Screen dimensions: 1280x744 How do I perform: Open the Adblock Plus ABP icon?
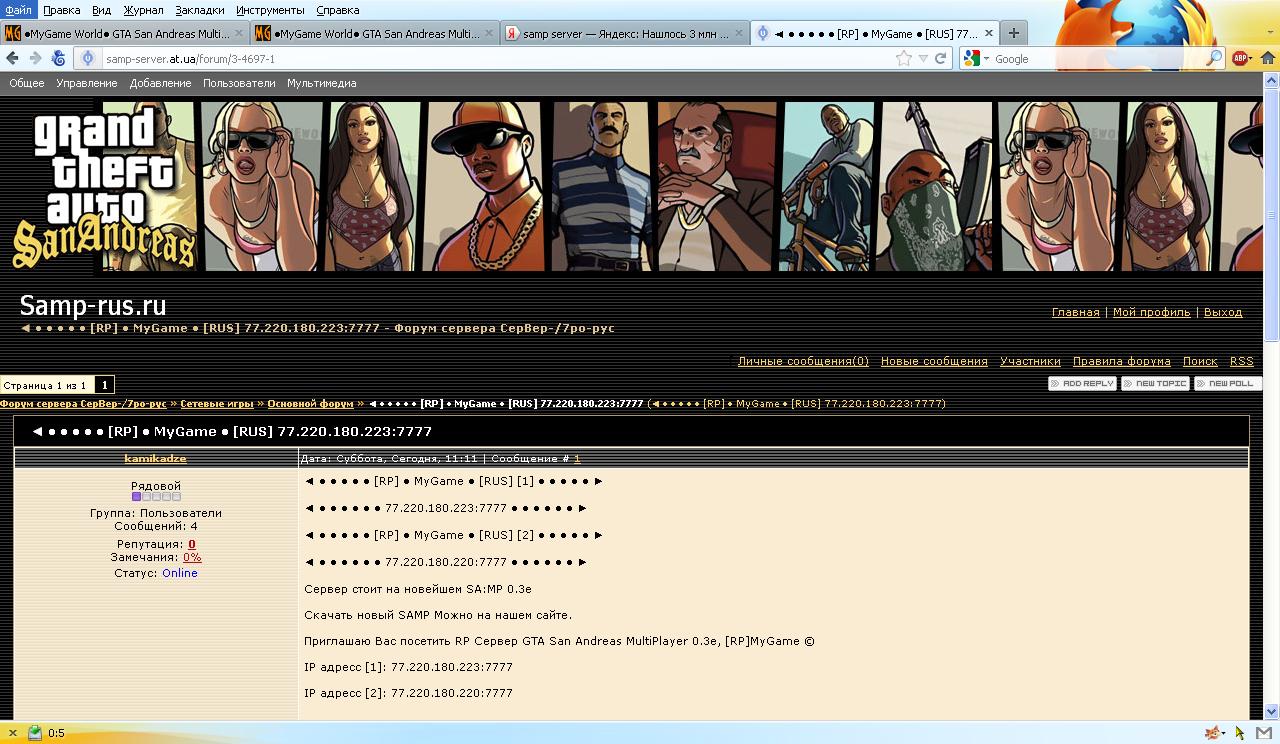[1241, 59]
